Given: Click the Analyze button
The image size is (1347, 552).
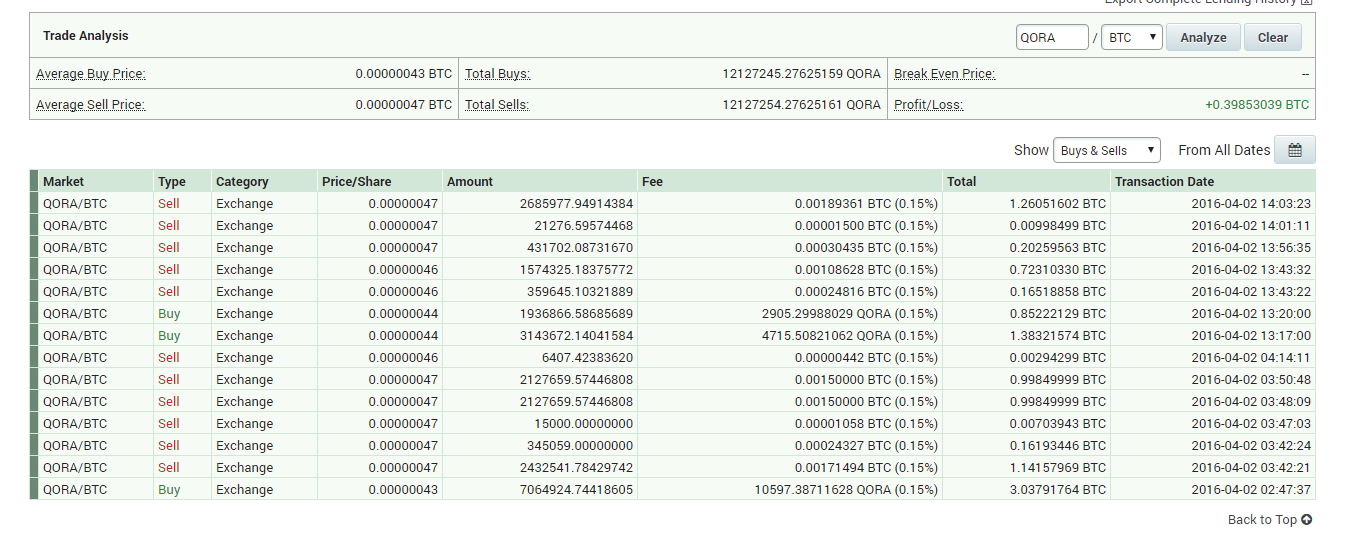Looking at the screenshot, I should [1203, 38].
